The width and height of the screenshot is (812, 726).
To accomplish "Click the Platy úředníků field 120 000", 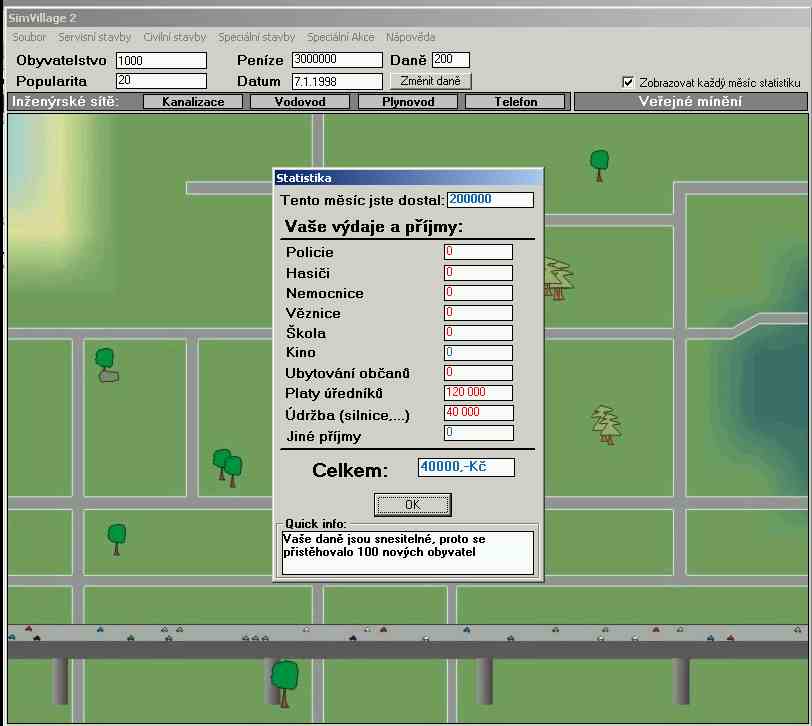I will (x=478, y=393).
